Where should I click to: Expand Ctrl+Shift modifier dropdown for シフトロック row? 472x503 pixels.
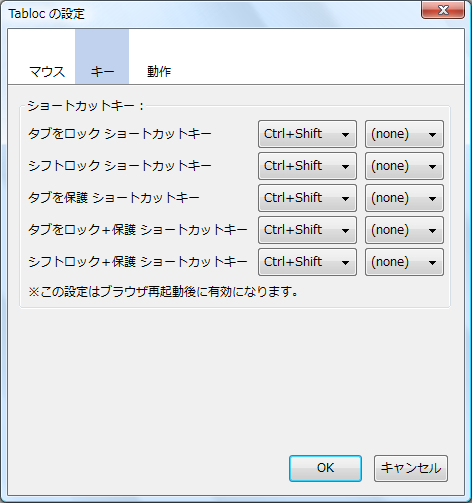(x=307, y=166)
